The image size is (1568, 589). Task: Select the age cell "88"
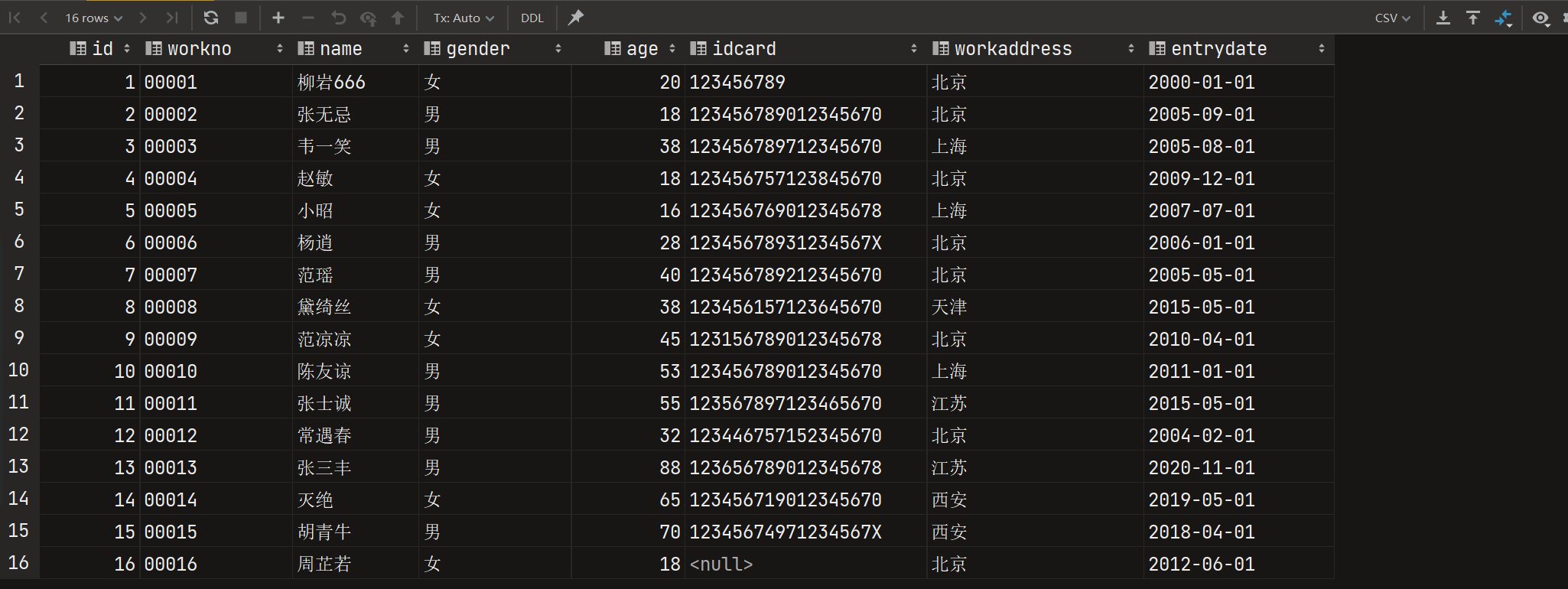click(629, 467)
